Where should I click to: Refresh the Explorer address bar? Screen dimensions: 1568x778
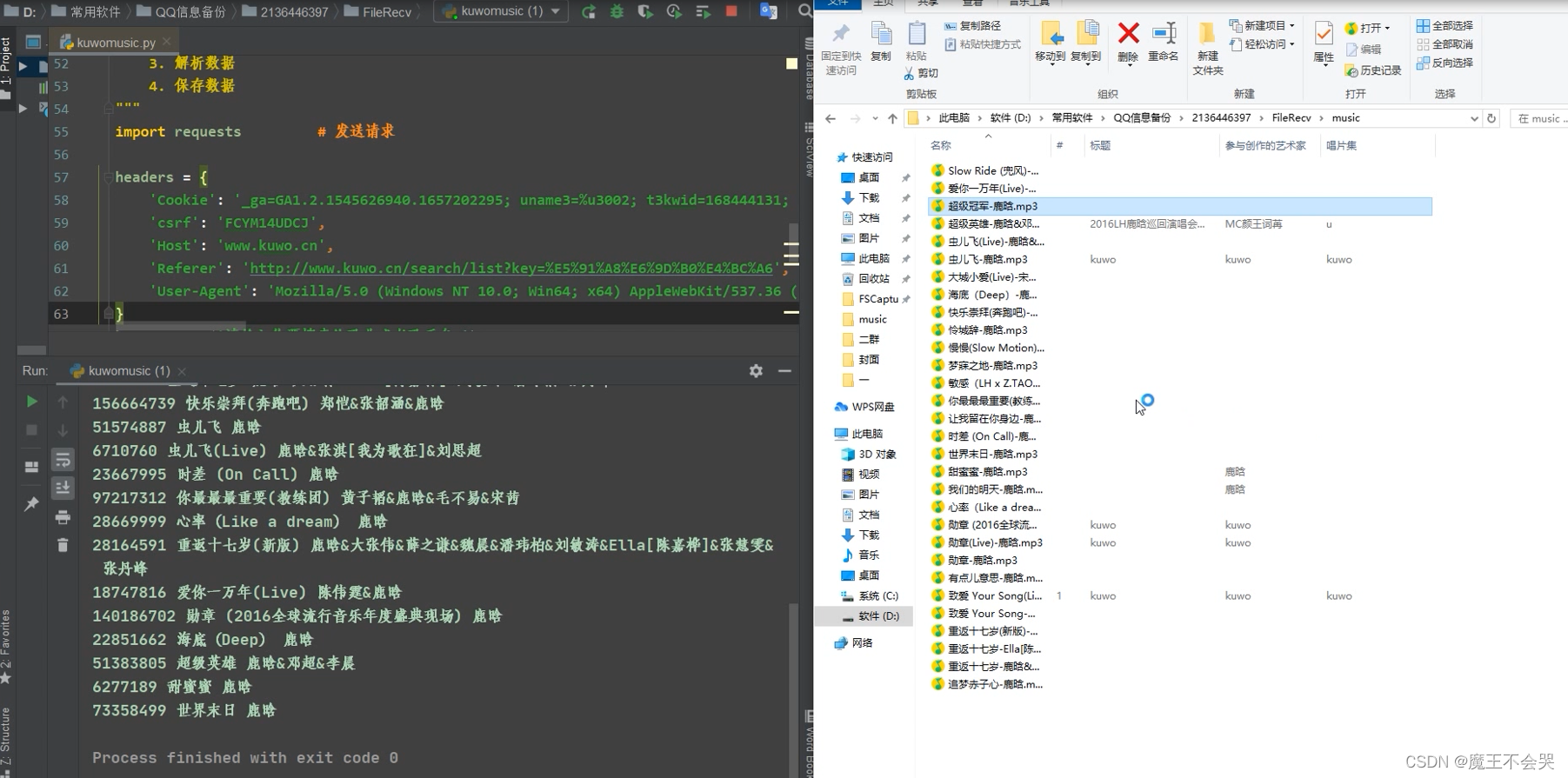(x=1491, y=118)
